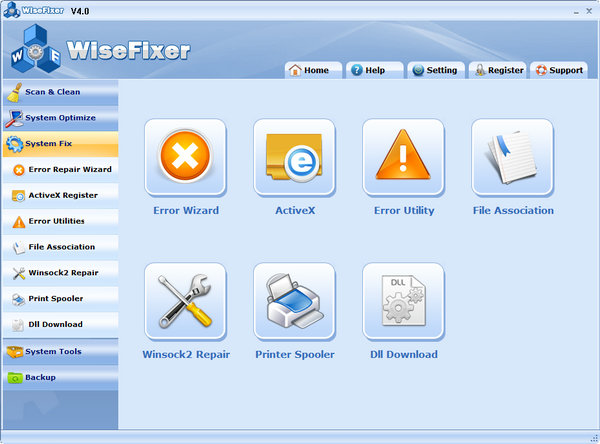
Task: Open the Backup sidebar section
Action: [58, 378]
